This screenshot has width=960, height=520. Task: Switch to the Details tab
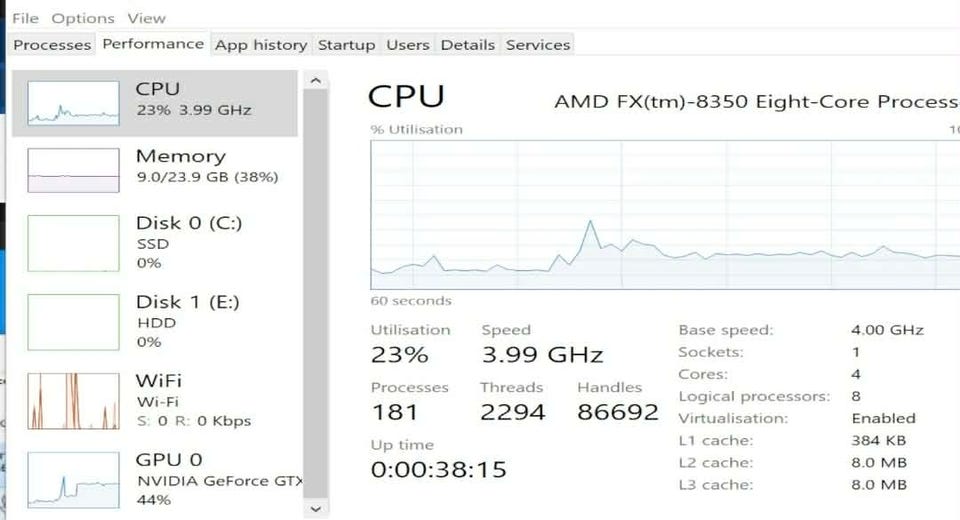click(x=468, y=45)
